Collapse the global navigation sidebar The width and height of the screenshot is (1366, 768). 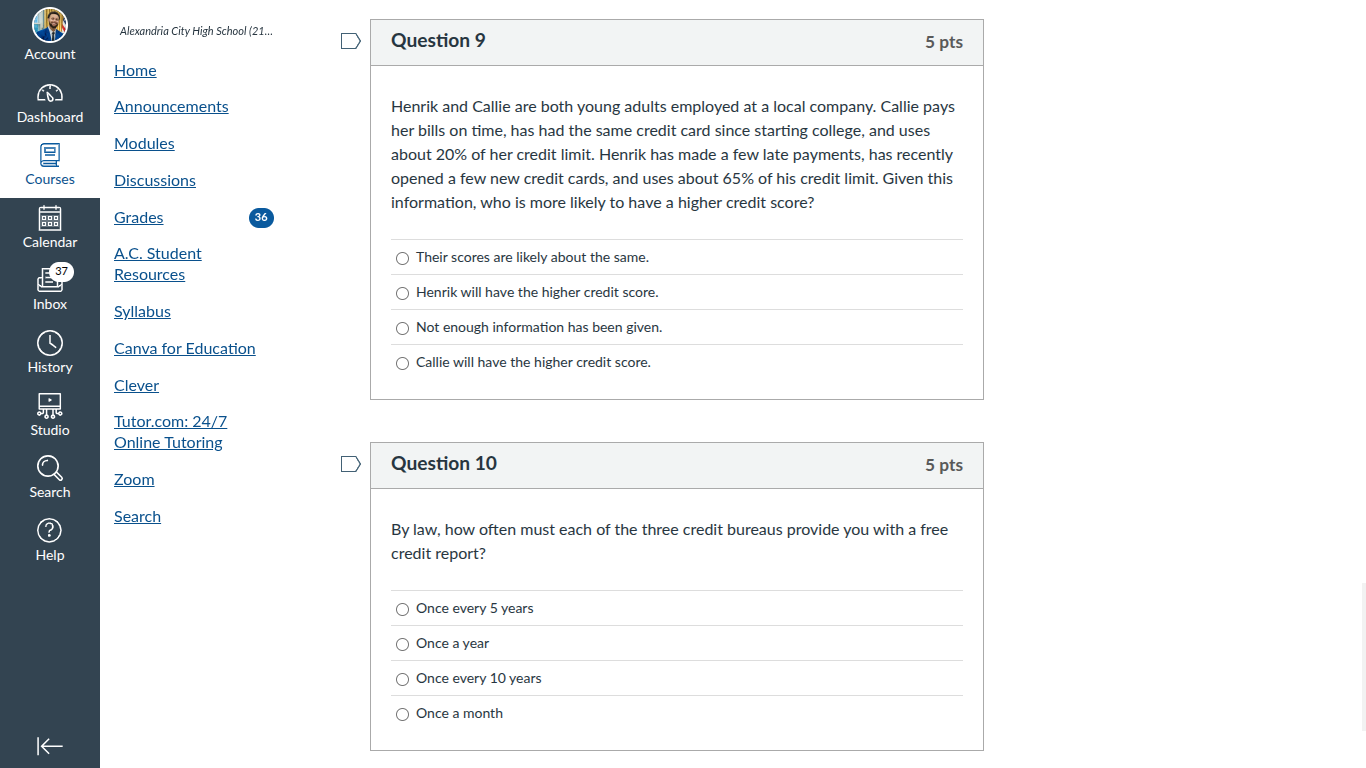click(x=50, y=746)
